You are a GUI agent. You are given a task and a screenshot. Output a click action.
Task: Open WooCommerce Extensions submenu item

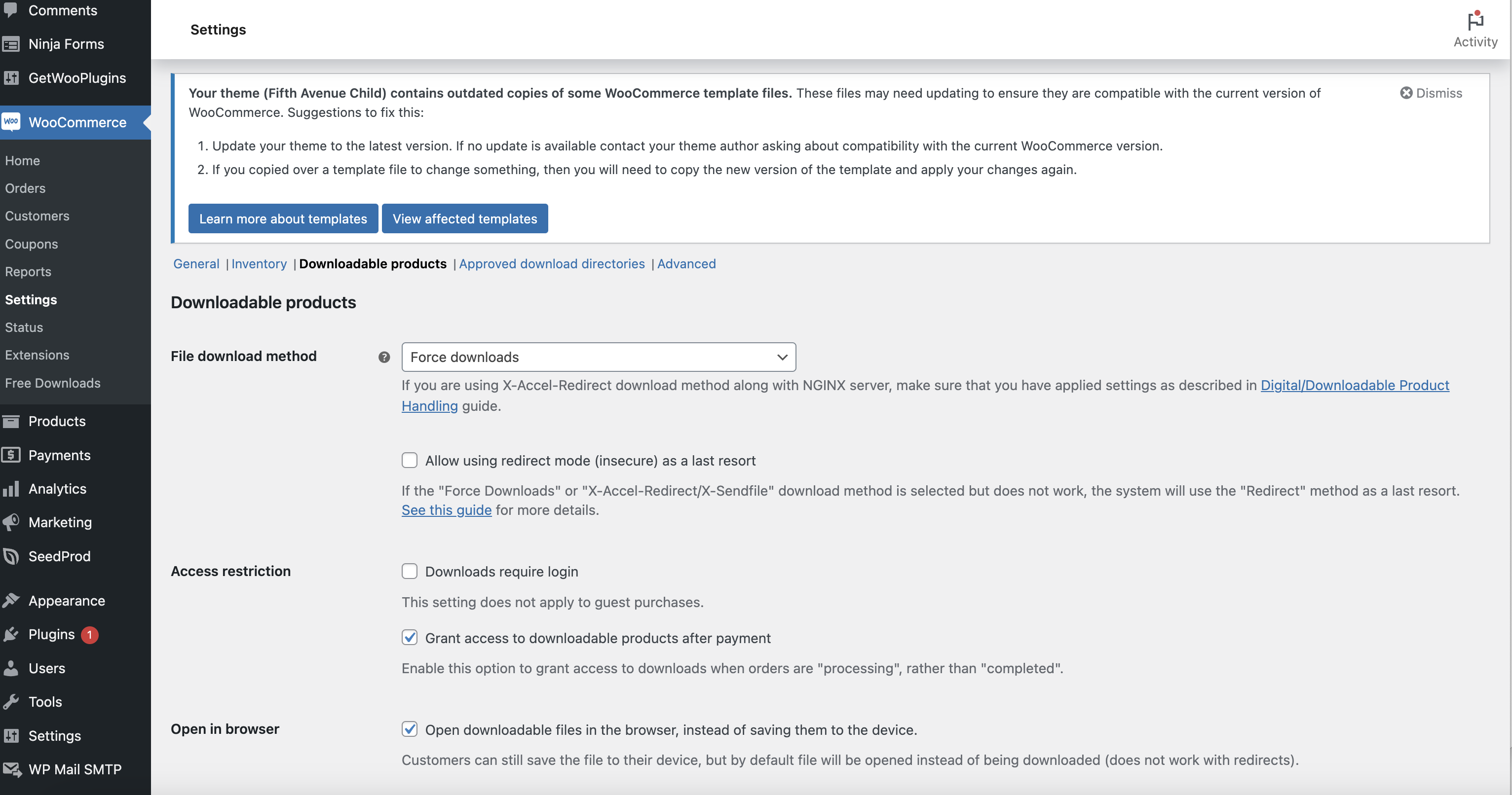point(37,355)
